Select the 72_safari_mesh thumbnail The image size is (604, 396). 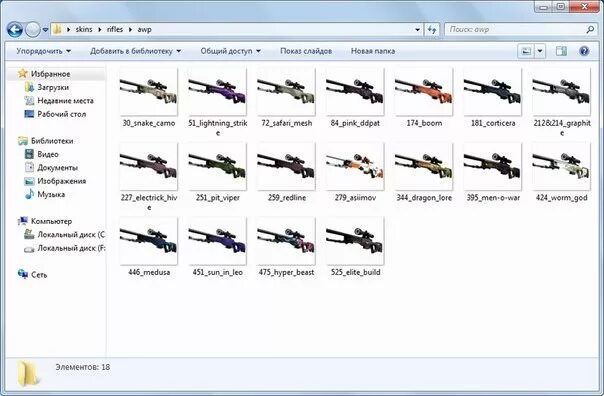coord(286,92)
